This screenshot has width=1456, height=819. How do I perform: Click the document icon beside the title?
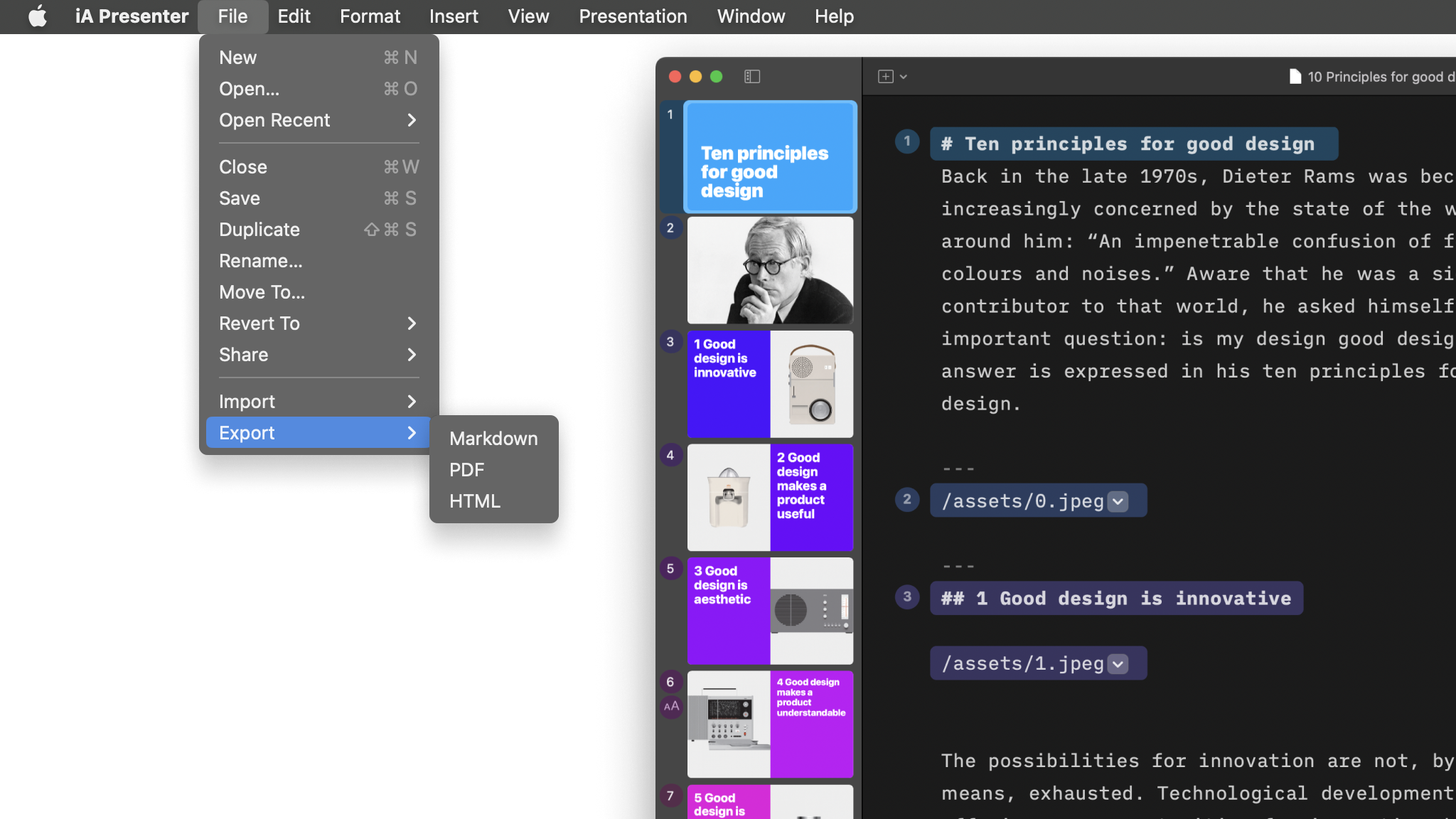(1295, 77)
